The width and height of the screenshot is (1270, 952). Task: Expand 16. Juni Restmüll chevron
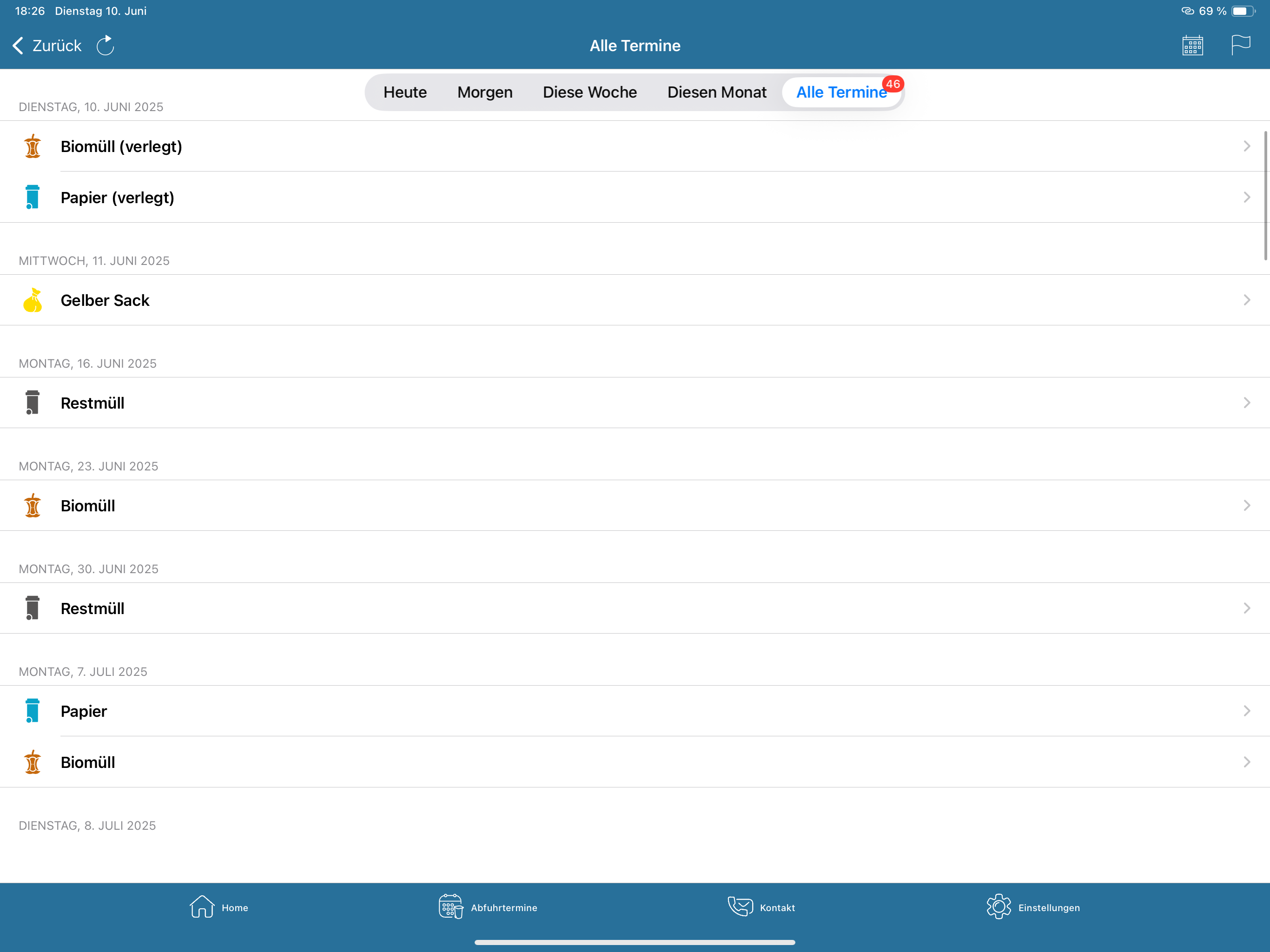1246,403
